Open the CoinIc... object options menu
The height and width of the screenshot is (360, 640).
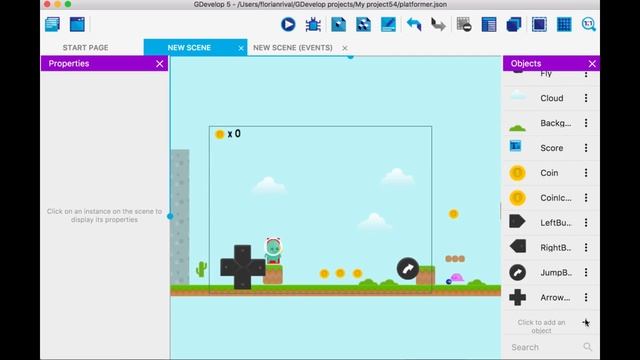[586, 198]
